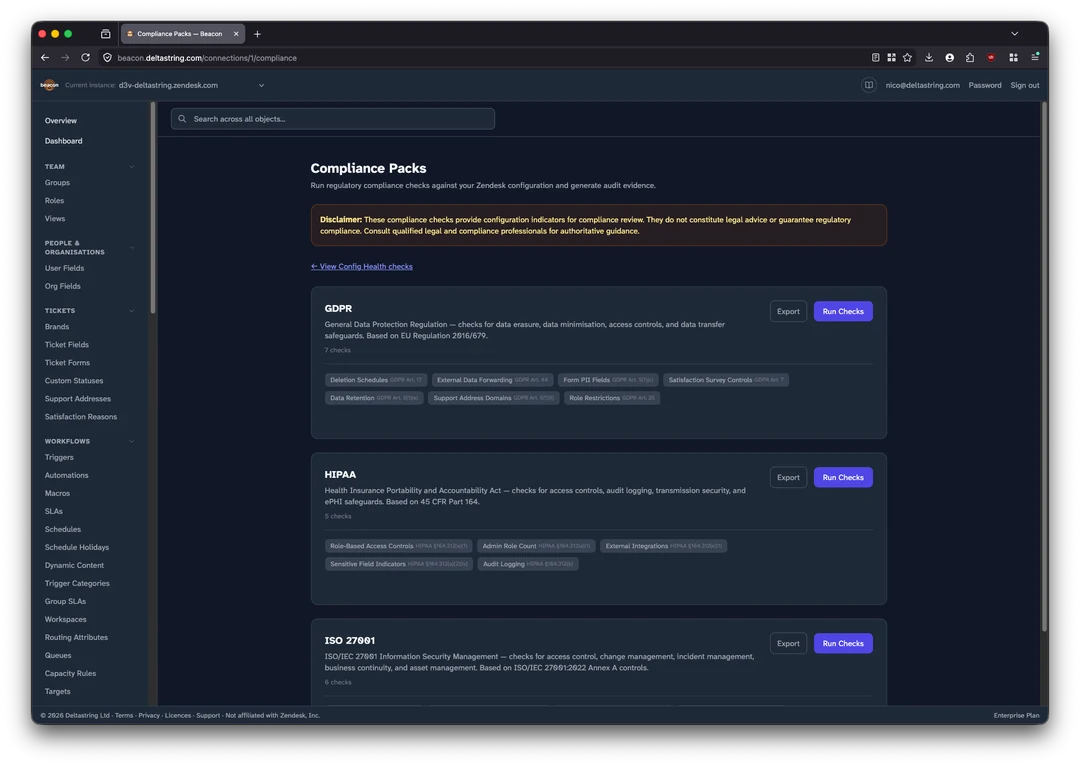Open the Licences footer link

pos(178,716)
